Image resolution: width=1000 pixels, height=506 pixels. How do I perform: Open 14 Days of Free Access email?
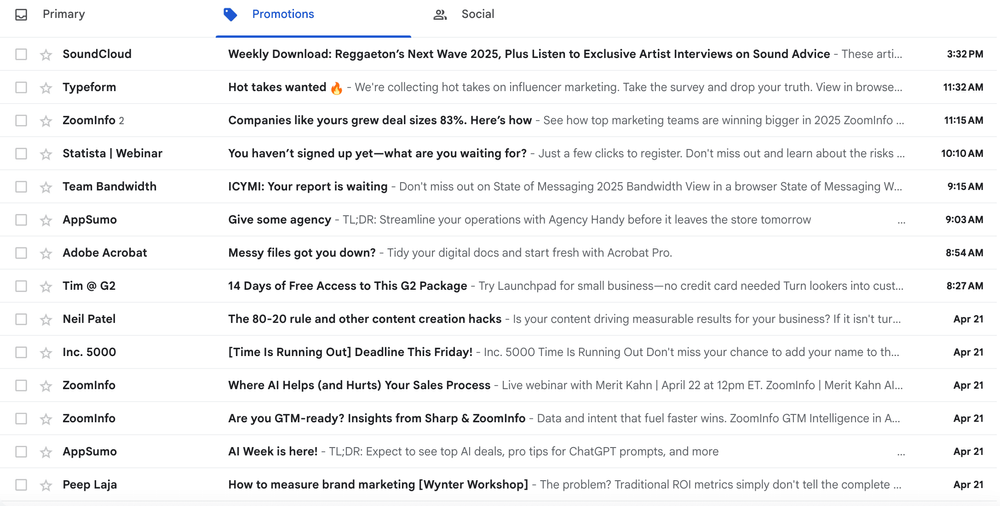click(x=348, y=286)
